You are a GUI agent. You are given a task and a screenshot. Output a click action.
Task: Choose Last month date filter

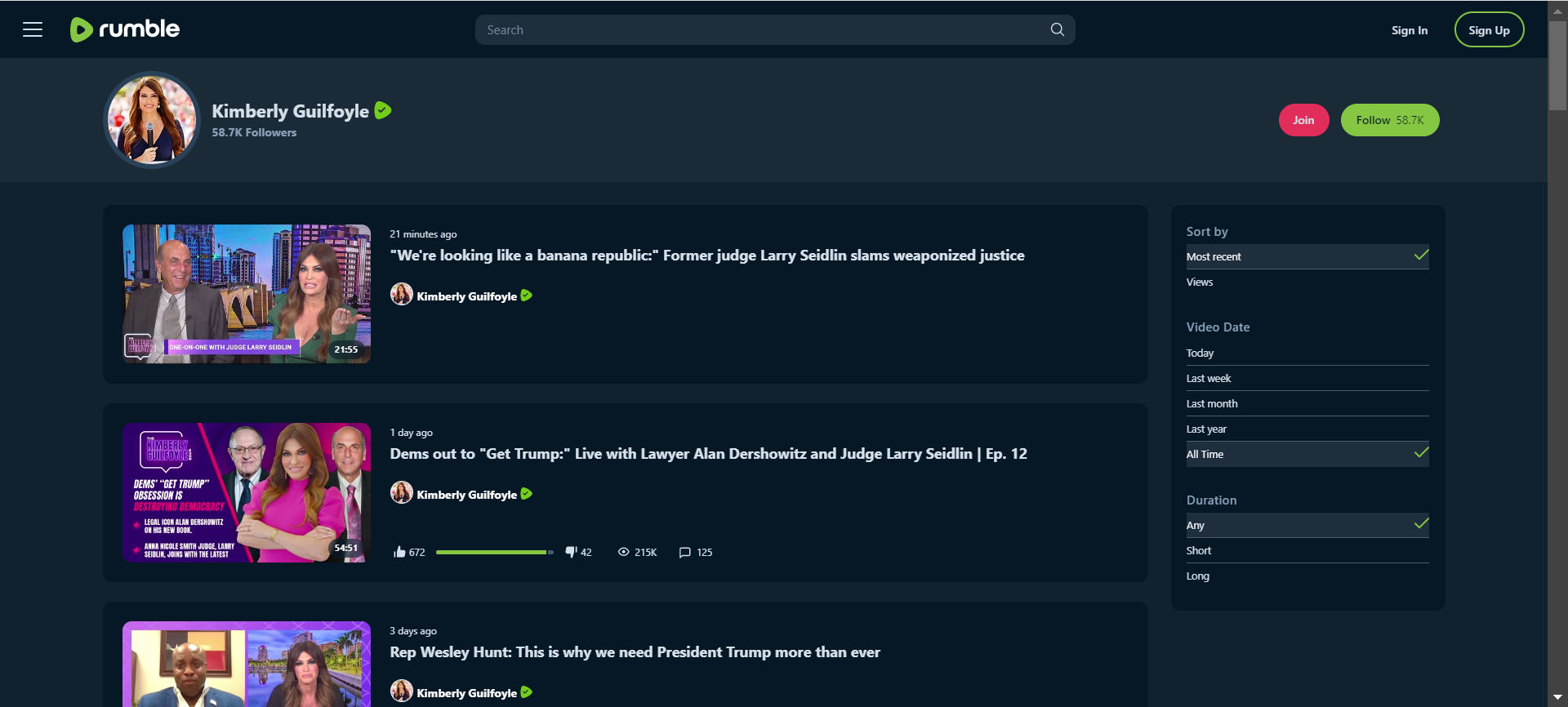tap(1211, 404)
